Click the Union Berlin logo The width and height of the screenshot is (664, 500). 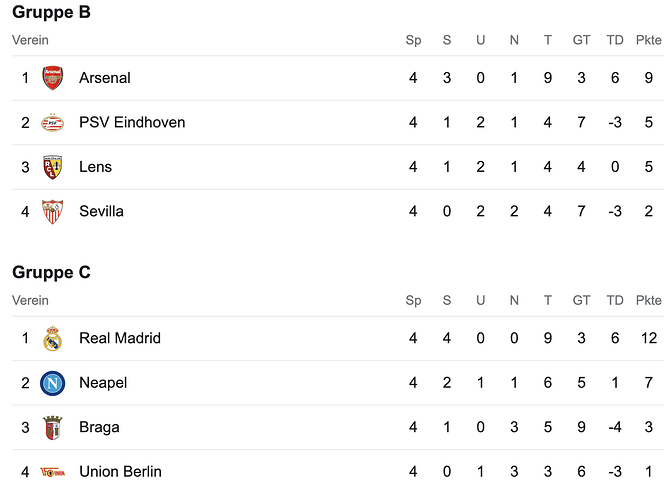pyautogui.click(x=53, y=472)
